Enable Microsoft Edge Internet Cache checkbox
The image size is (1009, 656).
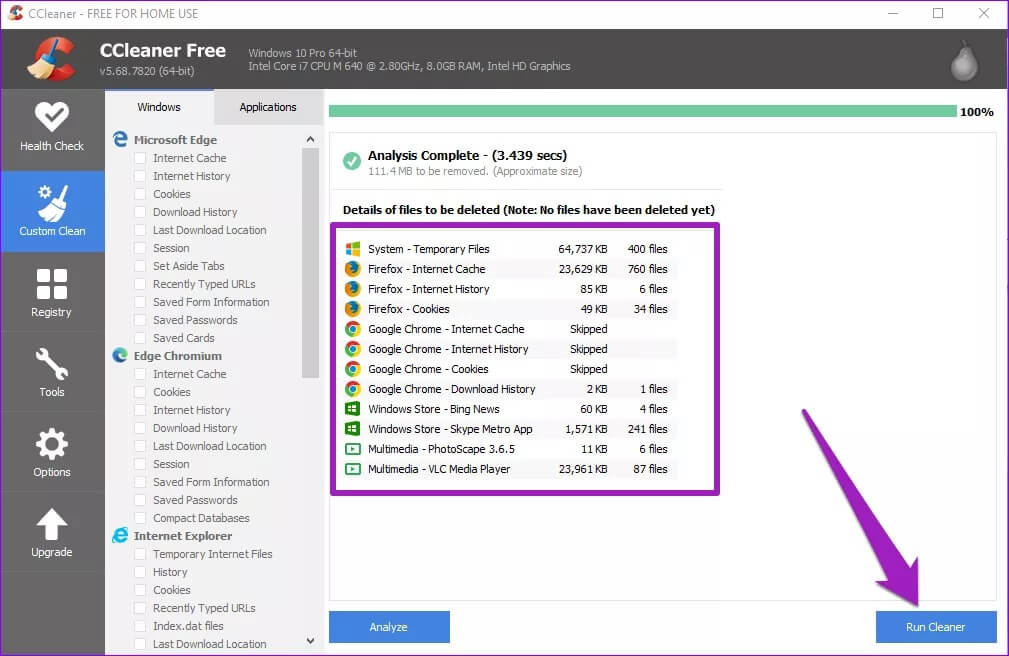(140, 158)
